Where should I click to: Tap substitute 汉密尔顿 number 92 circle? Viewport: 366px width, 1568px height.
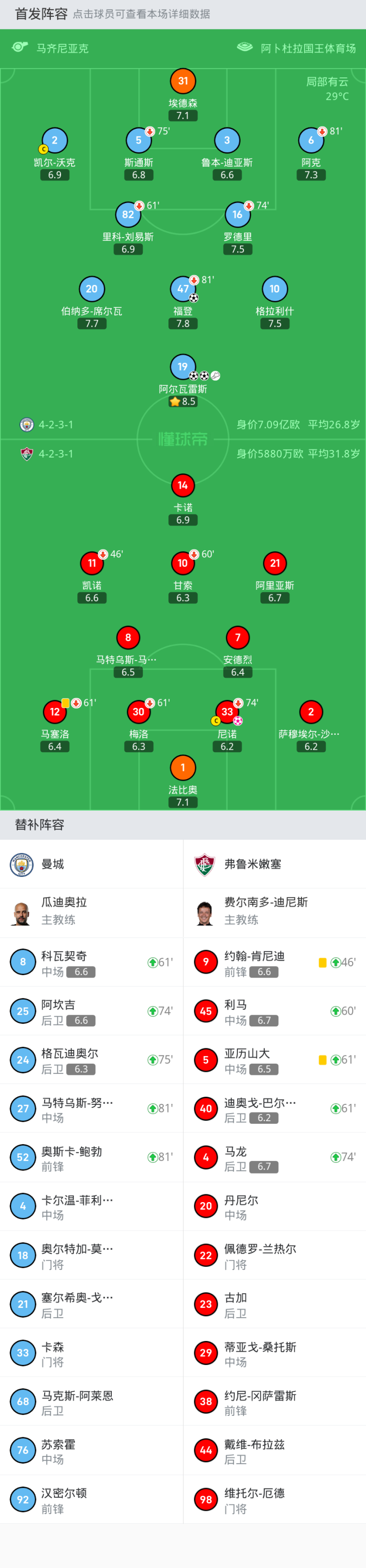pos(23,1499)
